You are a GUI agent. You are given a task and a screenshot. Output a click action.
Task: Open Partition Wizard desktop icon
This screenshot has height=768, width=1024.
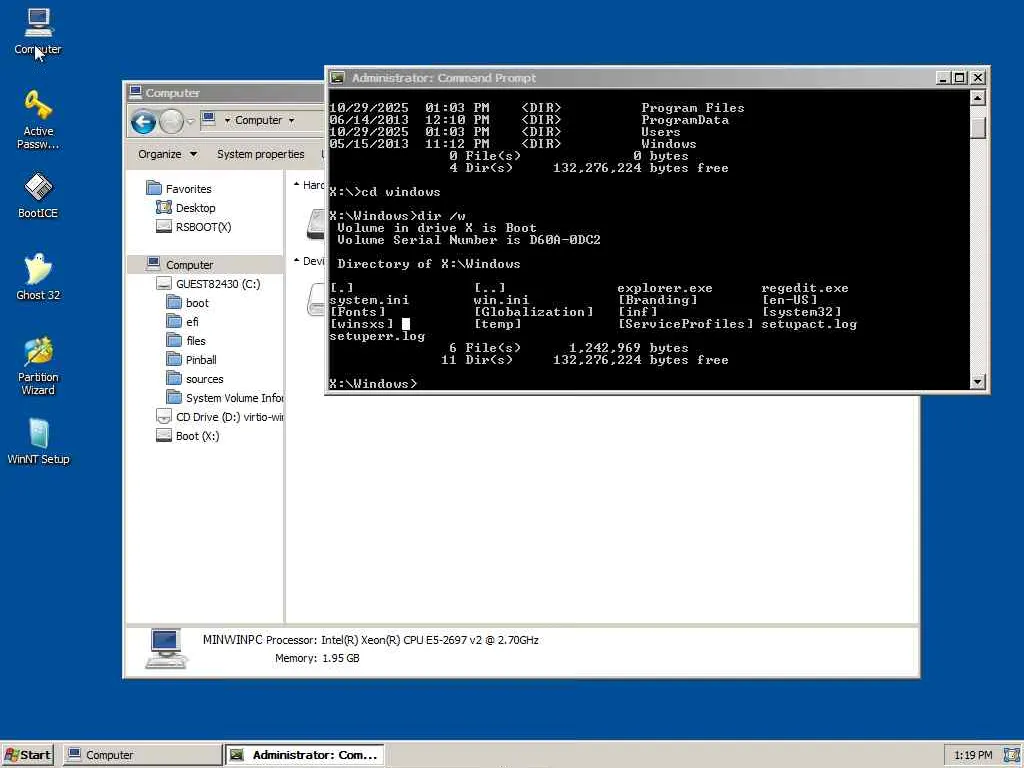point(38,366)
